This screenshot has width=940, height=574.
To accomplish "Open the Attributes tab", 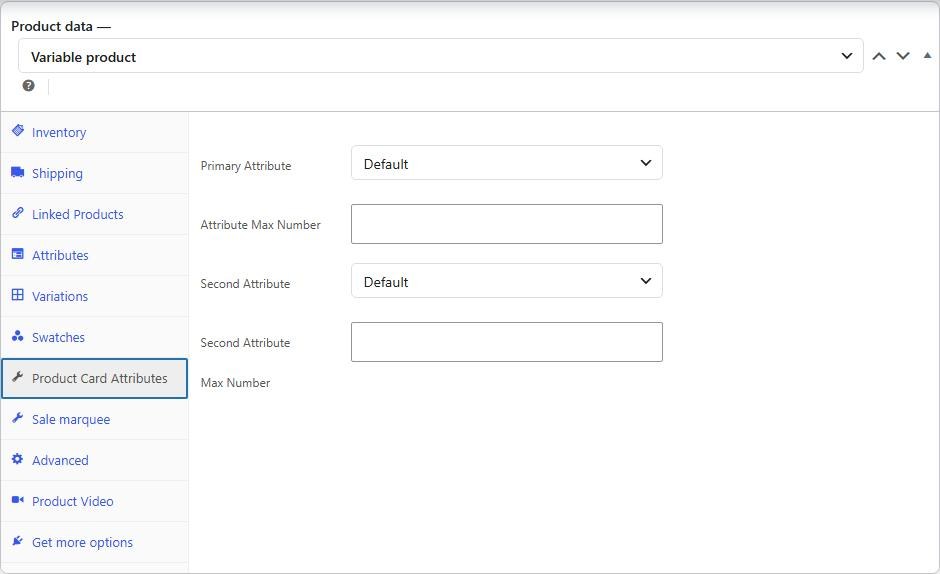I will point(95,255).
